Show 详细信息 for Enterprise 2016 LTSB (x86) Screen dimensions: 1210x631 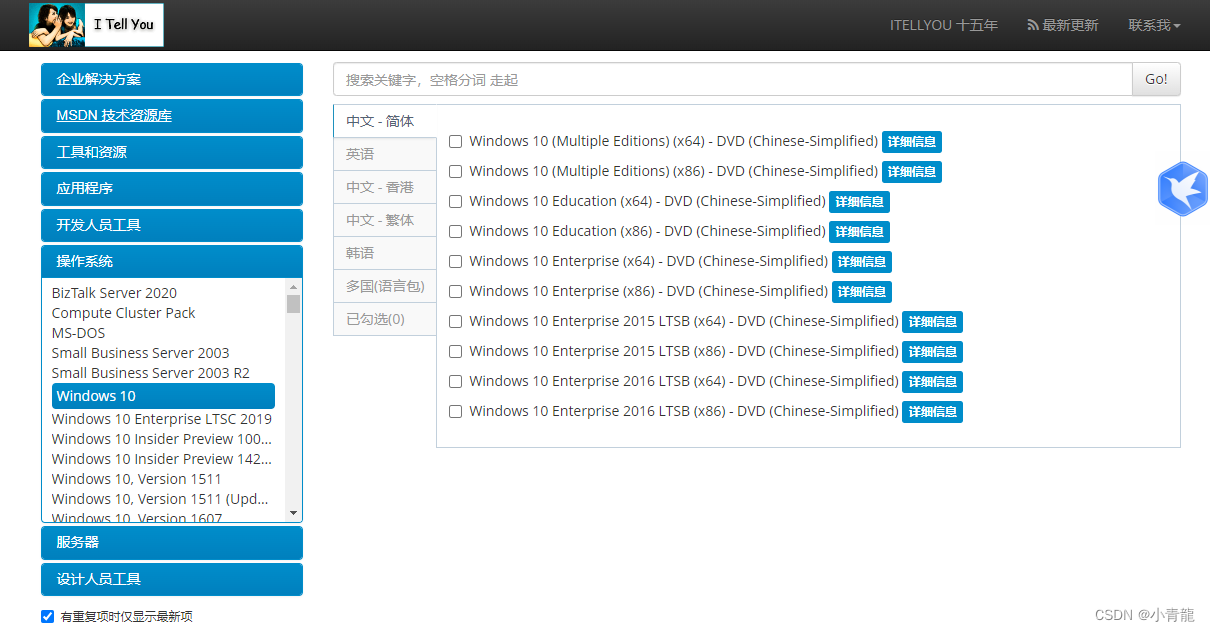click(933, 412)
